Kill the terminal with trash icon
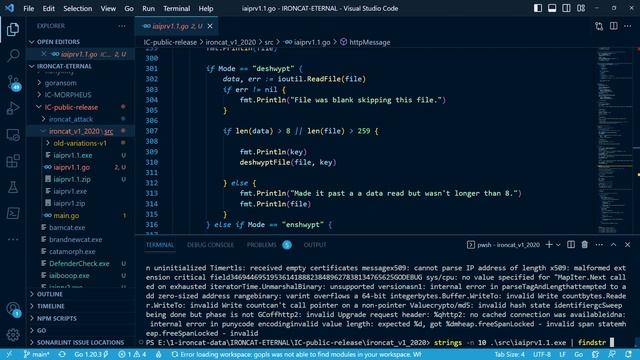 click(584, 244)
